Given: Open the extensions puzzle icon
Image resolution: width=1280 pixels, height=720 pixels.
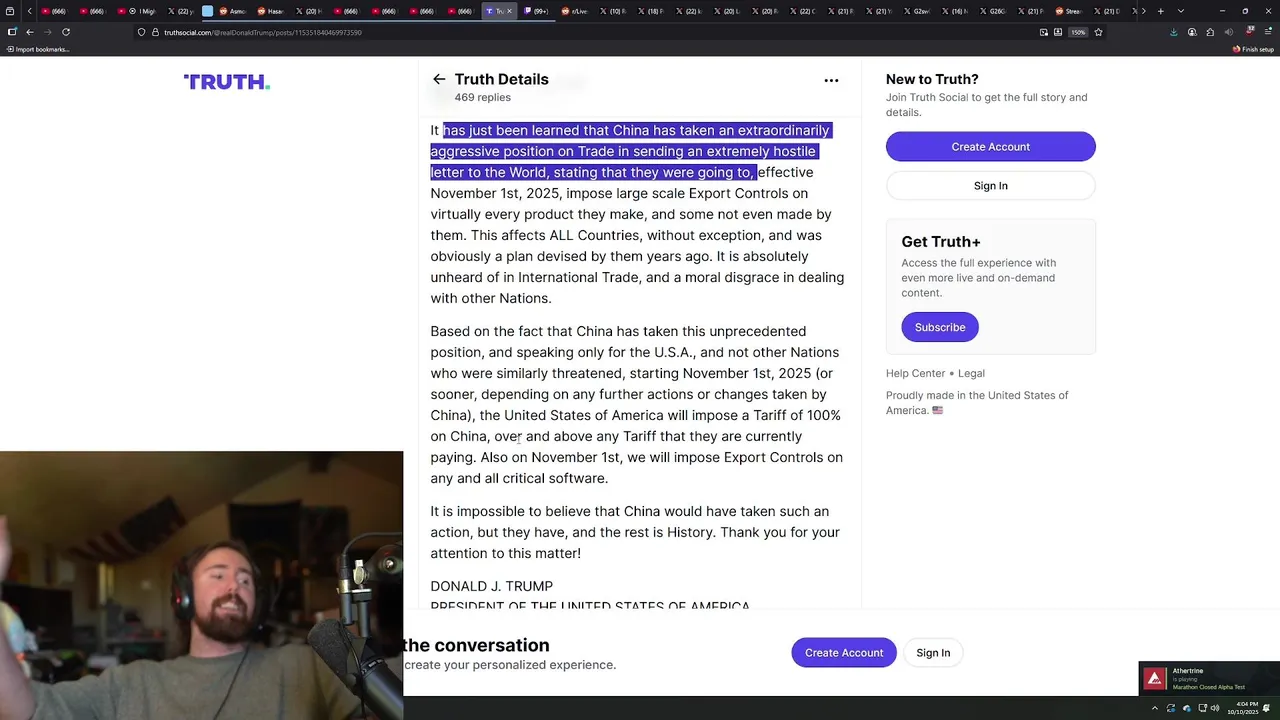Looking at the screenshot, I should 1211,32.
